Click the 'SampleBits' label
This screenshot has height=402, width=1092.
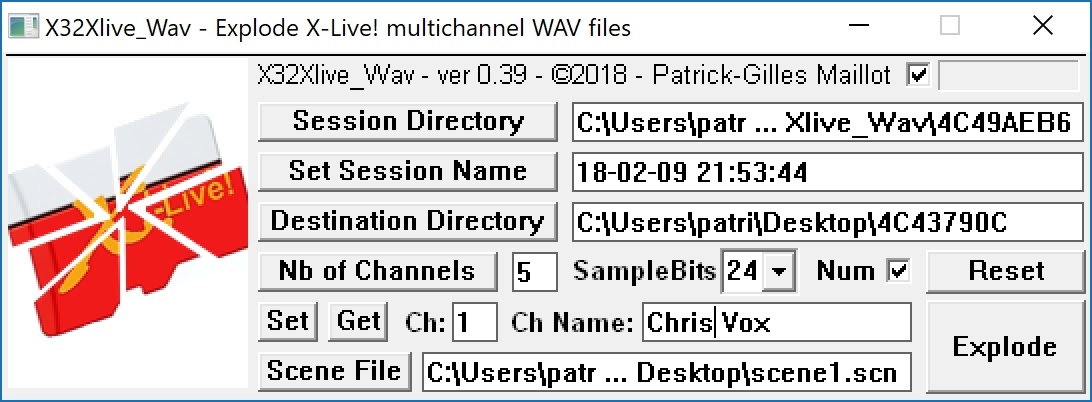(x=645, y=271)
